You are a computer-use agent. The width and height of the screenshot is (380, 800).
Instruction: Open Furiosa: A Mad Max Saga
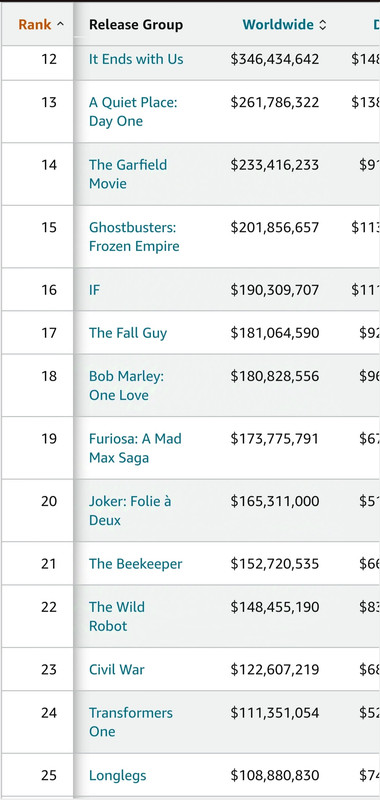click(135, 448)
